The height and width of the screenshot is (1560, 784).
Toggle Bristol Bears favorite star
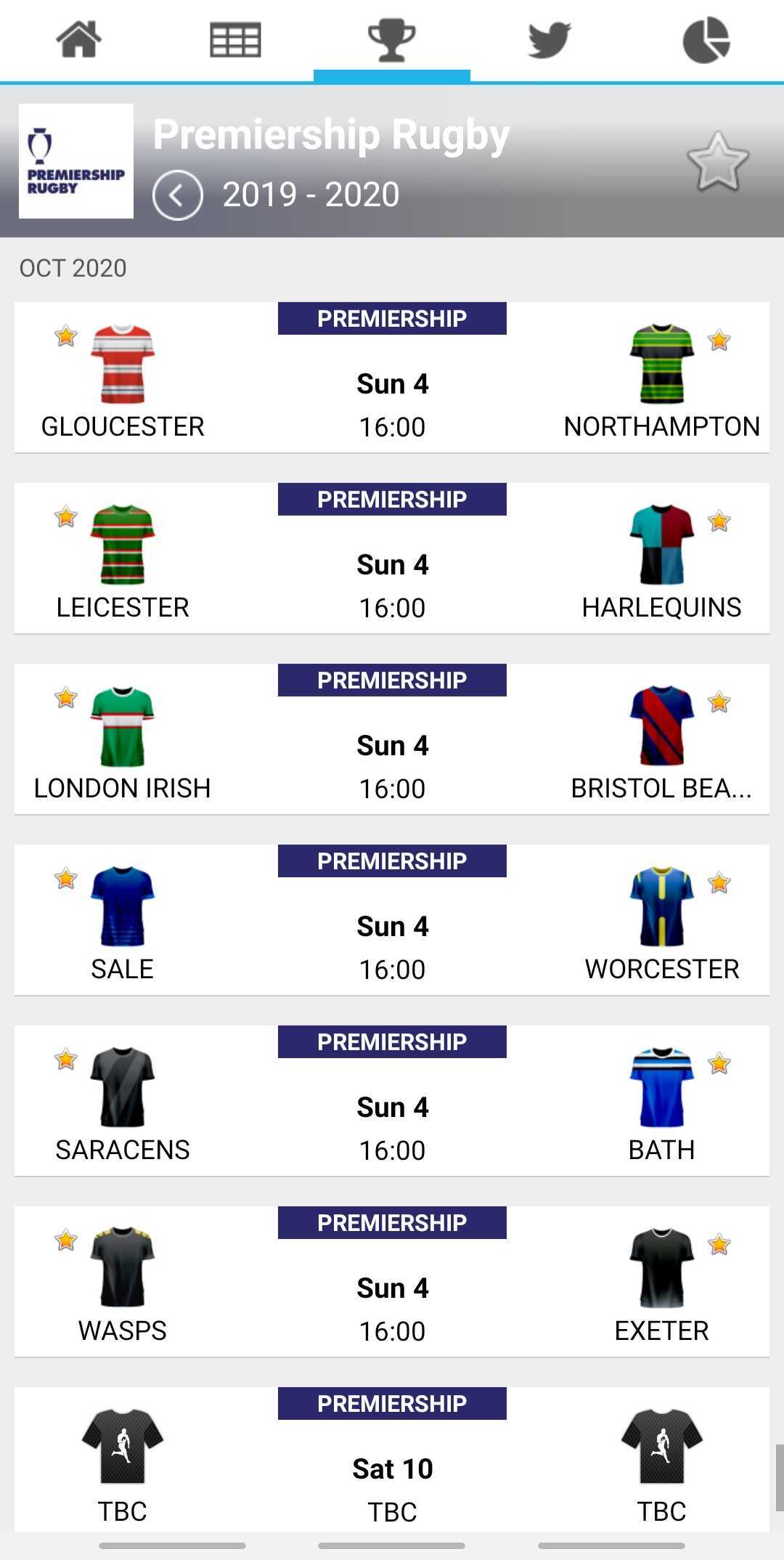click(719, 702)
